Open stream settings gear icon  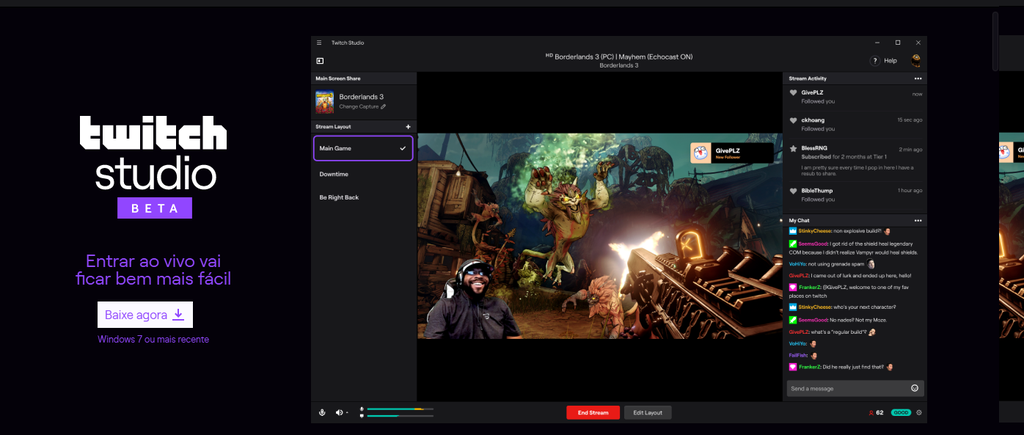click(919, 413)
